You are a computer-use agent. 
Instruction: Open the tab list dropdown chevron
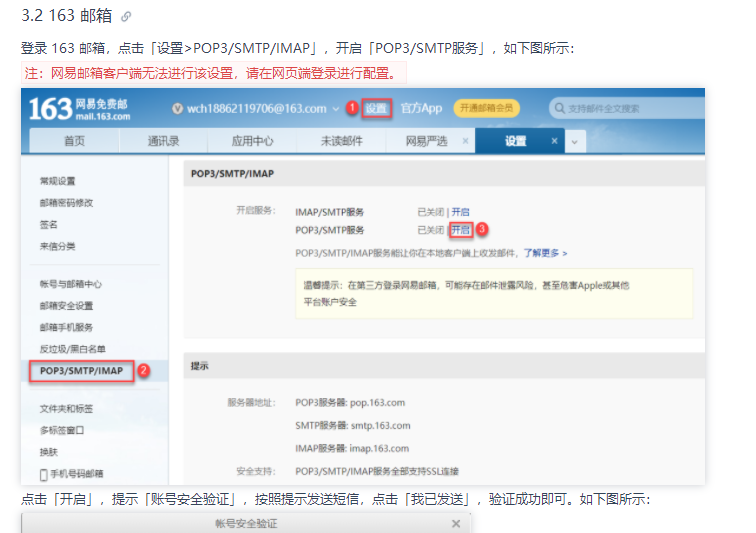[x=575, y=142]
